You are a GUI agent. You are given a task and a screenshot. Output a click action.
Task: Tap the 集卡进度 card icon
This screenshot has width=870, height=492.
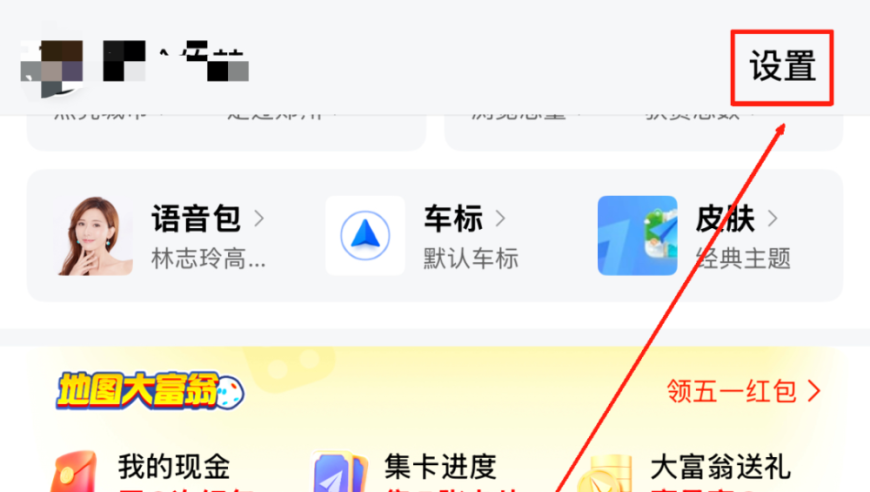tap(340, 471)
